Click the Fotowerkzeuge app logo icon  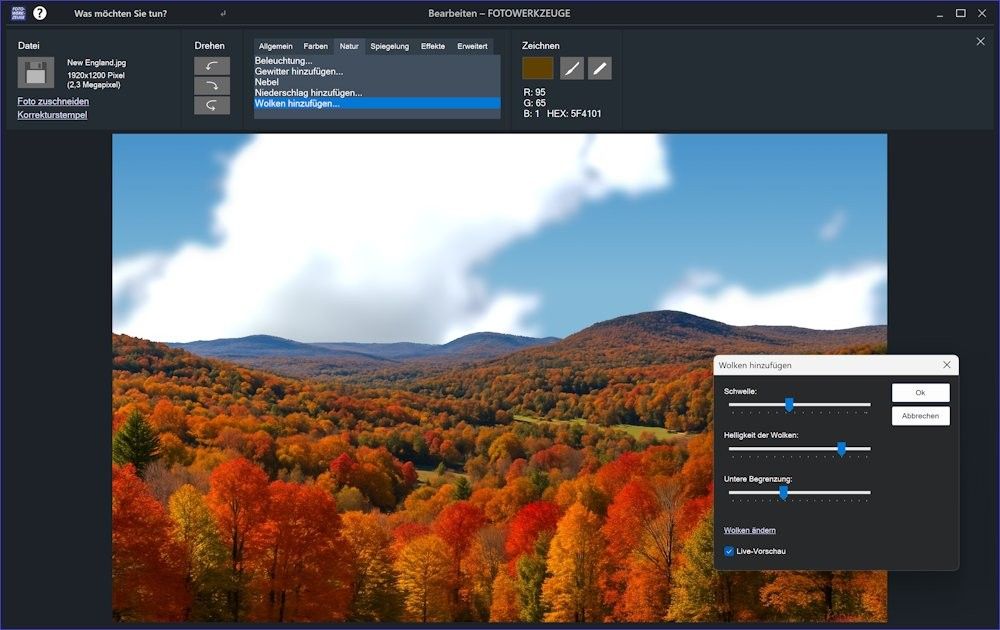point(17,13)
